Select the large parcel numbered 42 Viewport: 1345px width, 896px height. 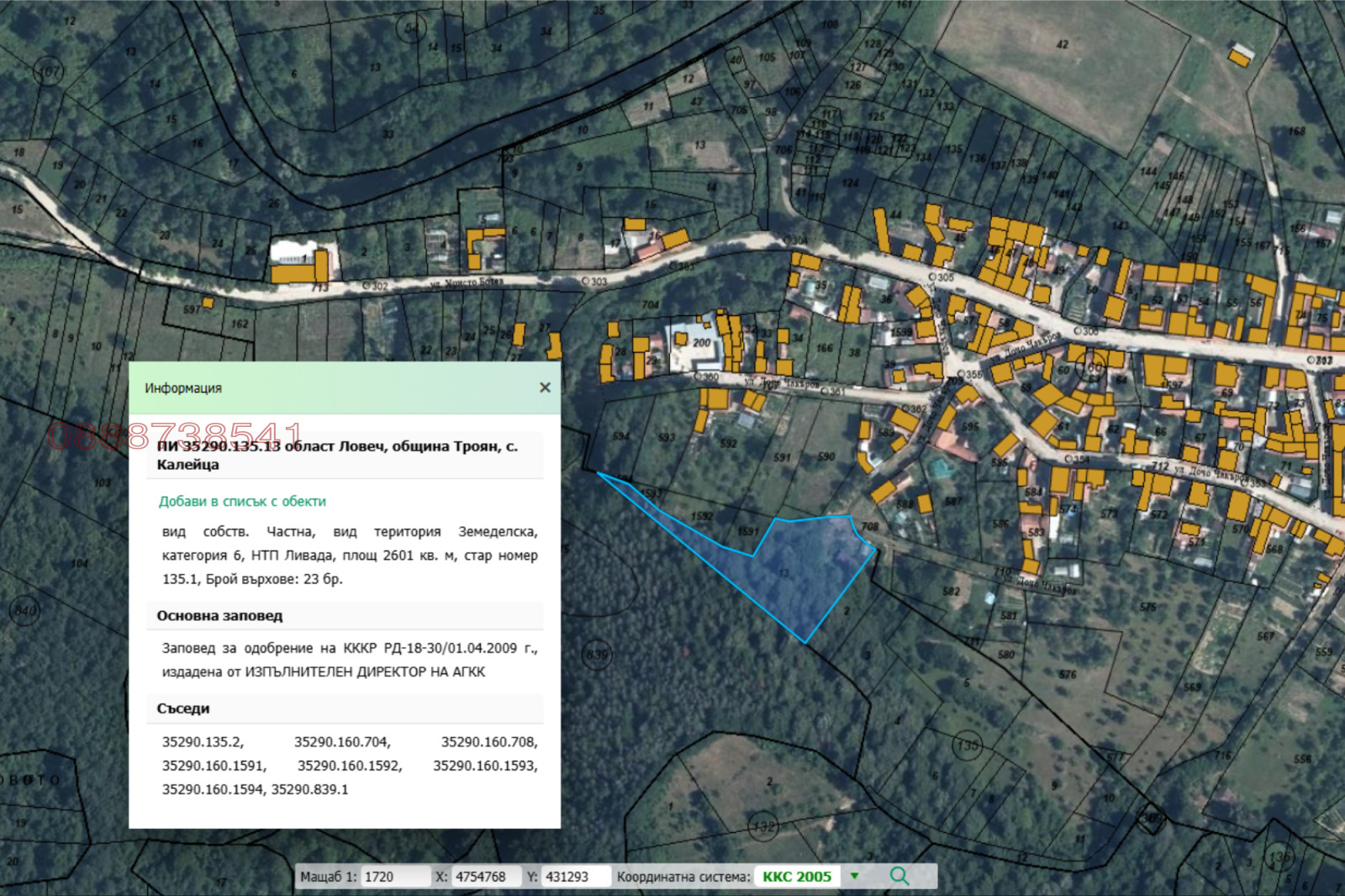1063,45
